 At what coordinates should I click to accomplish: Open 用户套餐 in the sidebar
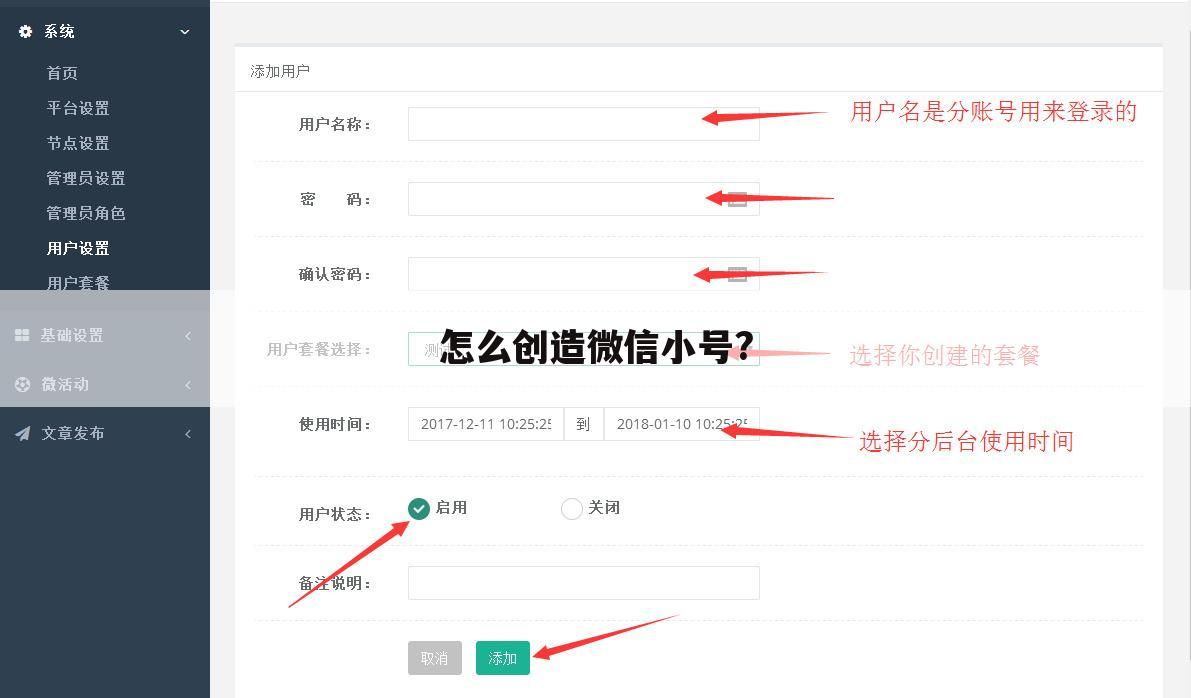(x=78, y=283)
